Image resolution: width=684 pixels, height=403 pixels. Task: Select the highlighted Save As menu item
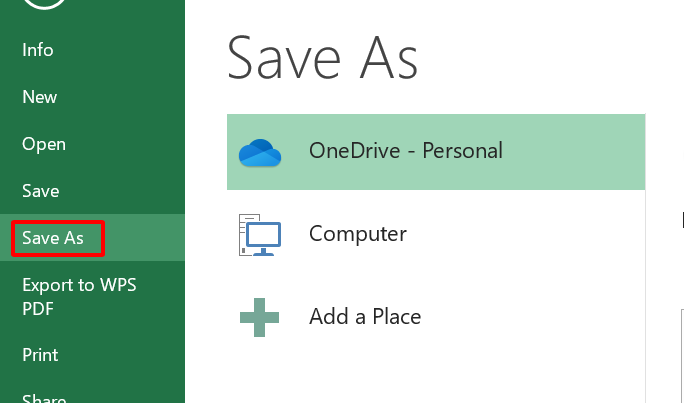53,238
